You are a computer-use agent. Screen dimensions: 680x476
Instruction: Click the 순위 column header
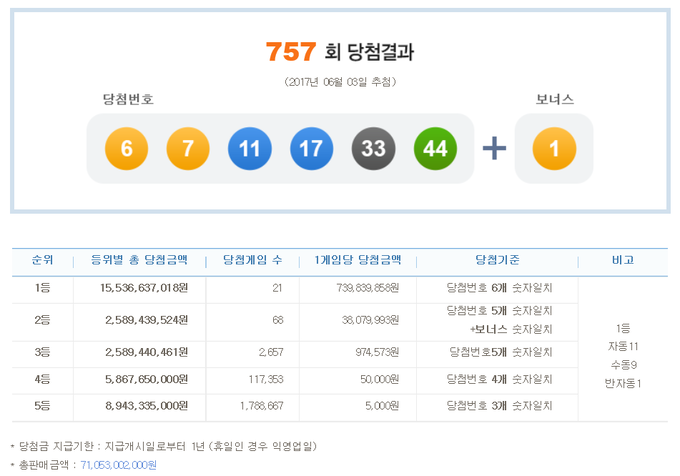point(44,260)
